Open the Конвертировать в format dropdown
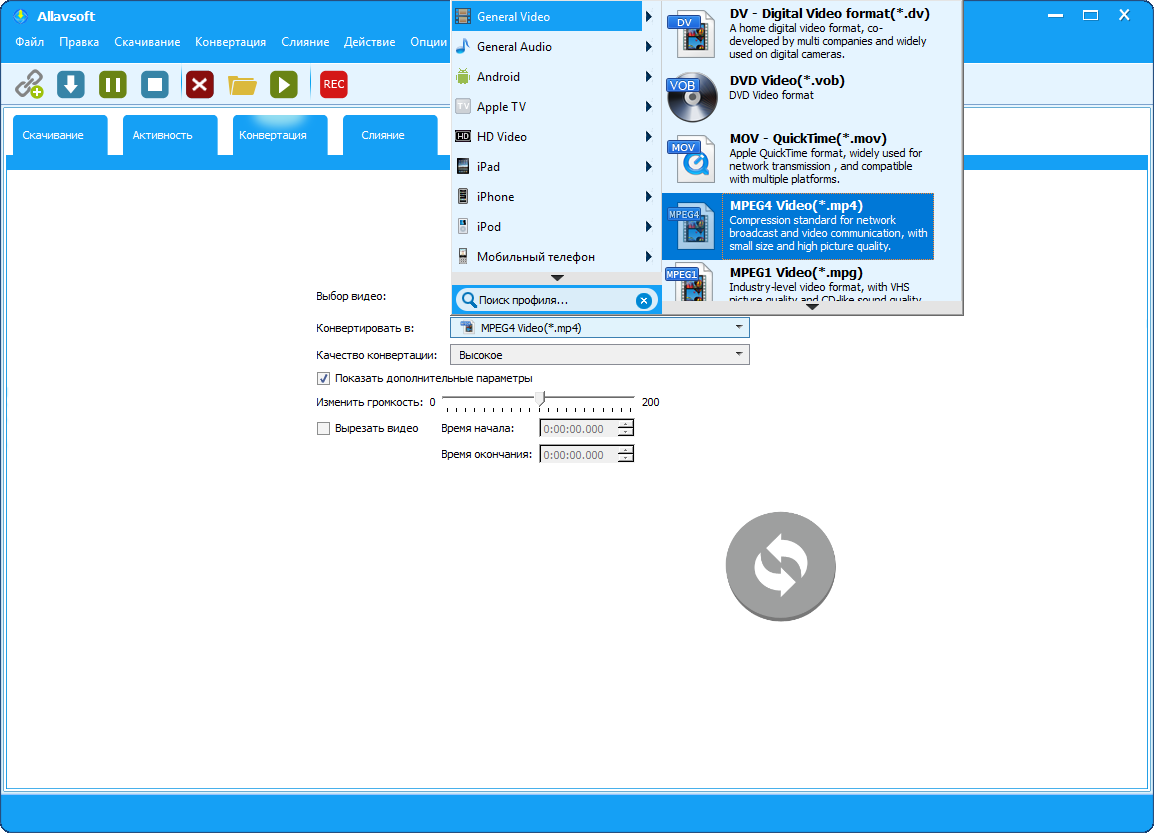 coord(599,327)
